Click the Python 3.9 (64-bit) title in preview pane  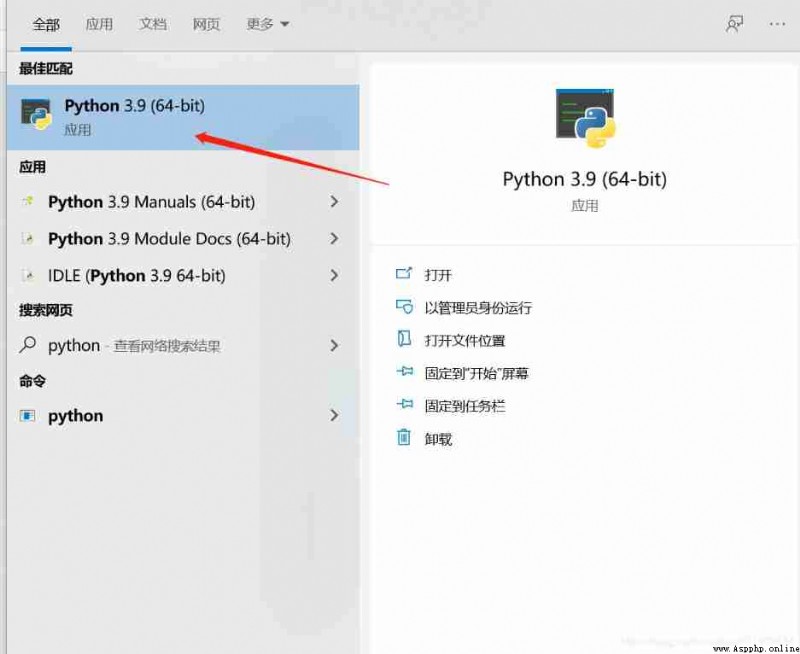click(585, 179)
